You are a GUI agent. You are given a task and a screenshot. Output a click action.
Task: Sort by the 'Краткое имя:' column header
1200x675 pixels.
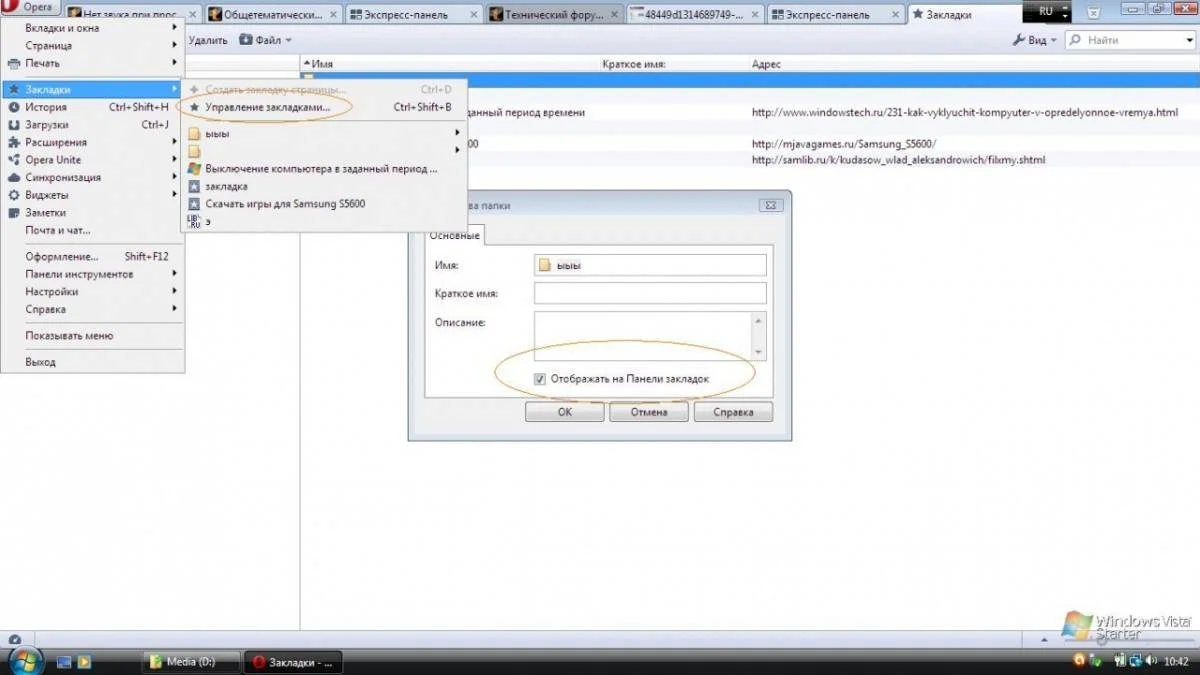pyautogui.click(x=675, y=64)
